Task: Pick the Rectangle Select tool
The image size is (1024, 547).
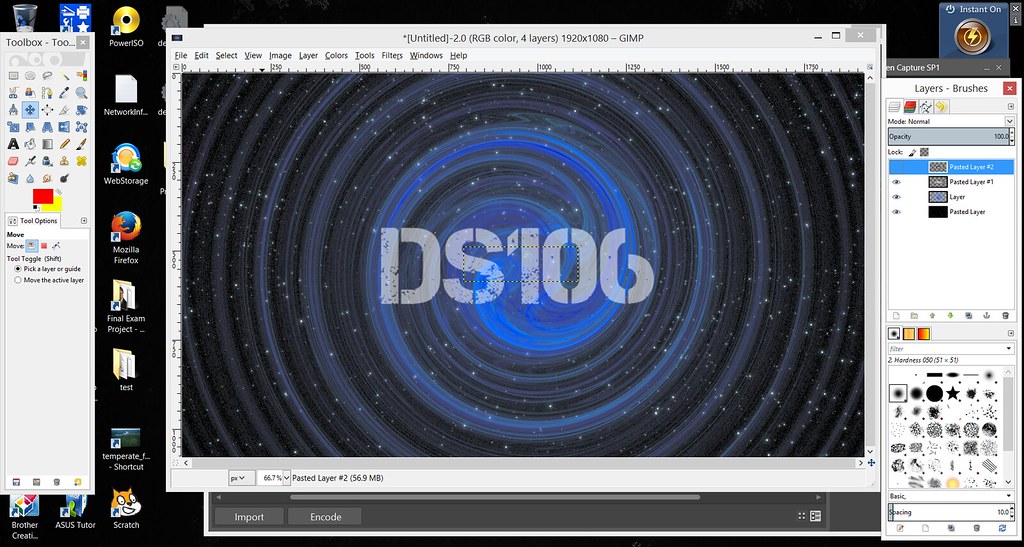Action: click(x=13, y=75)
